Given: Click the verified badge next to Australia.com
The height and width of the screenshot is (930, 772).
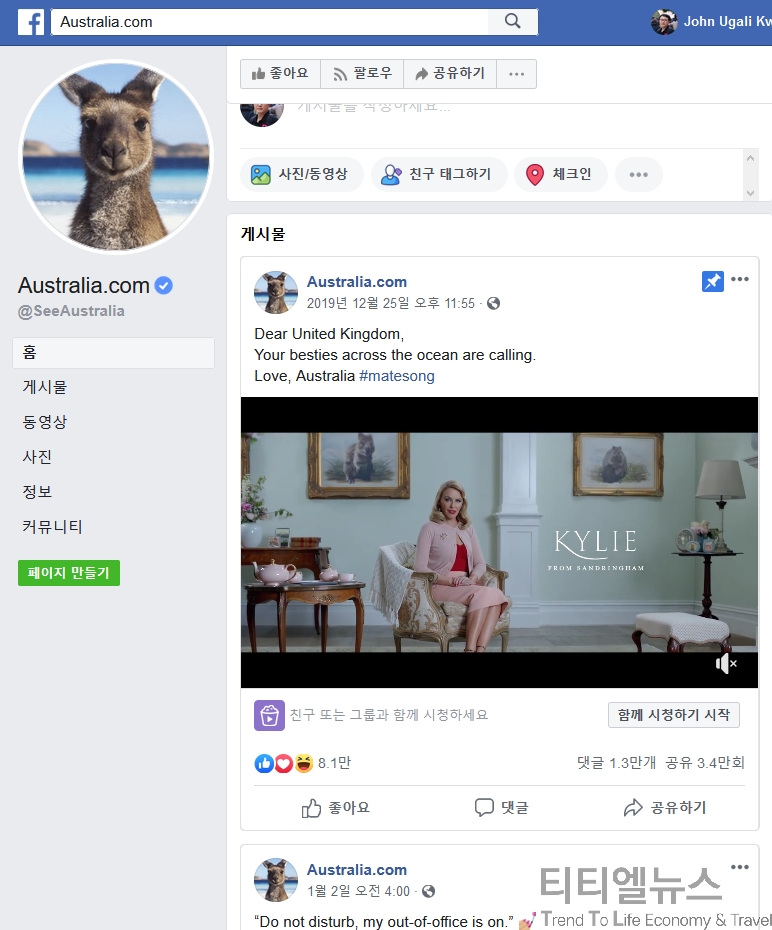Looking at the screenshot, I should (x=164, y=286).
